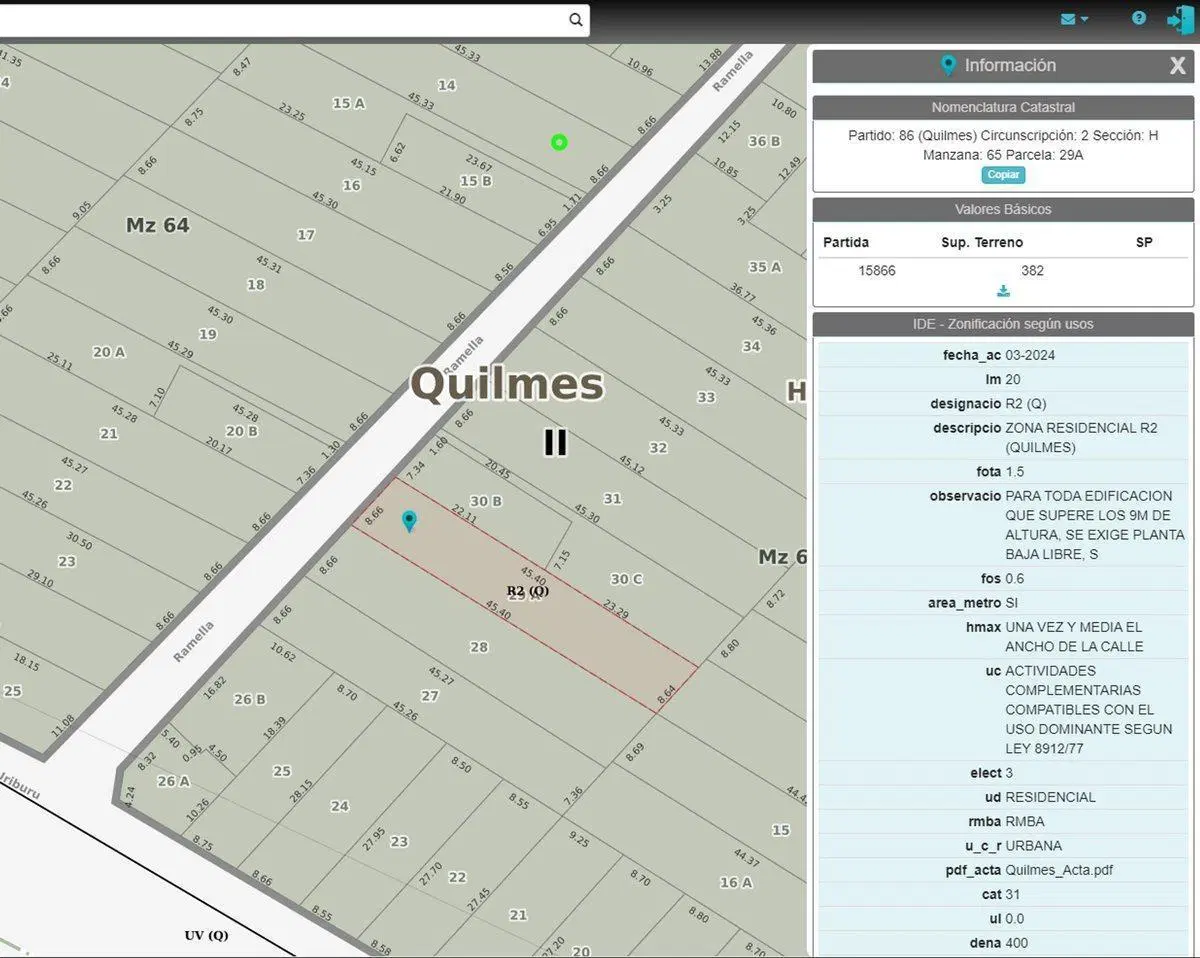Click the search magnifier icon

point(576,19)
